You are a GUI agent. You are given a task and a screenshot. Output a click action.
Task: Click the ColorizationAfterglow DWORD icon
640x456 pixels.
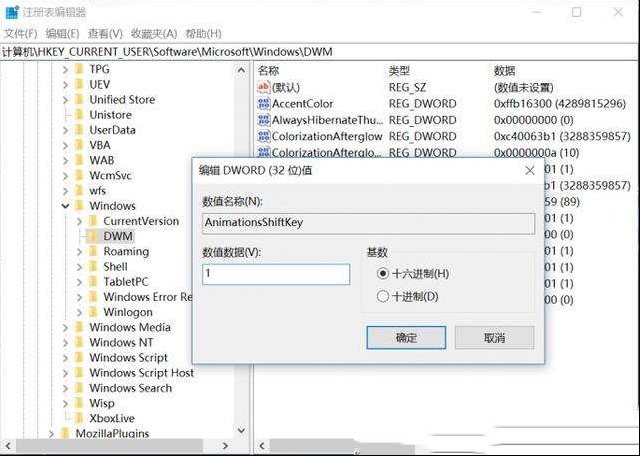pyautogui.click(x=264, y=136)
